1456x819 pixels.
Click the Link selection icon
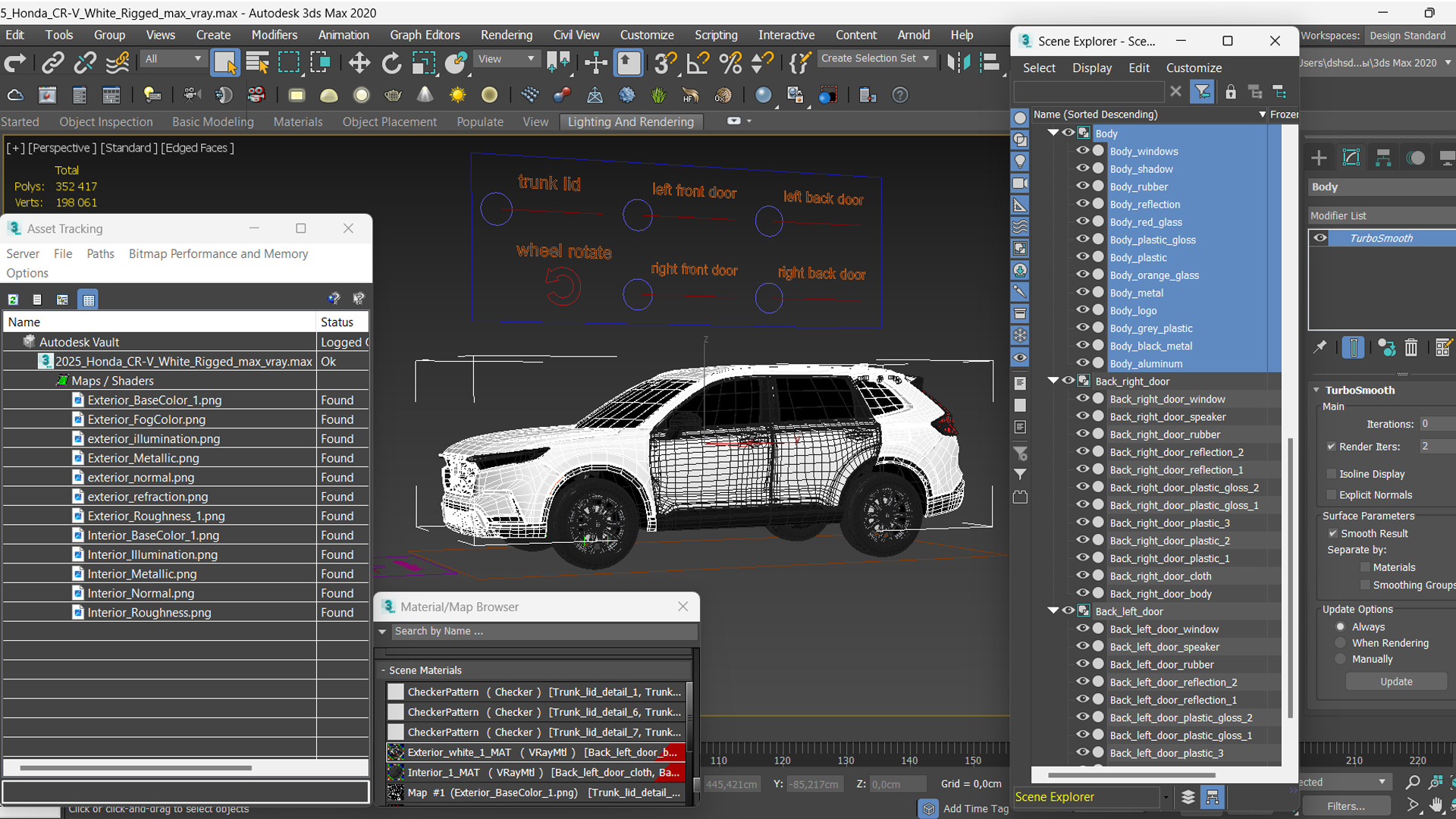[52, 63]
